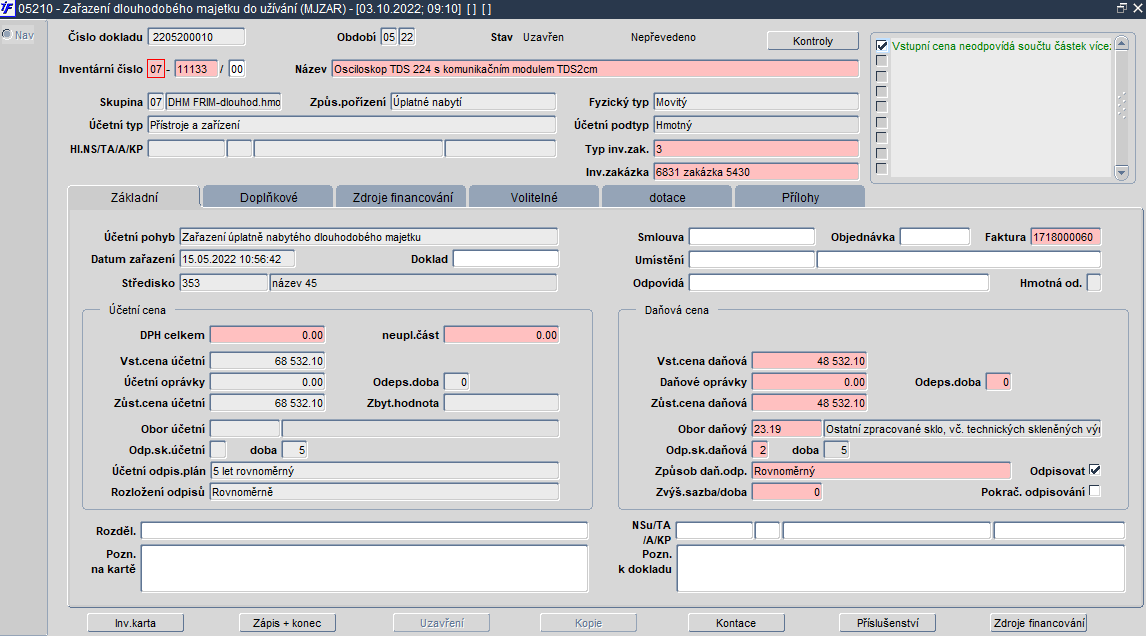Toggle Odpisovat checkbox
The height and width of the screenshot is (636, 1146).
click(x=1094, y=470)
